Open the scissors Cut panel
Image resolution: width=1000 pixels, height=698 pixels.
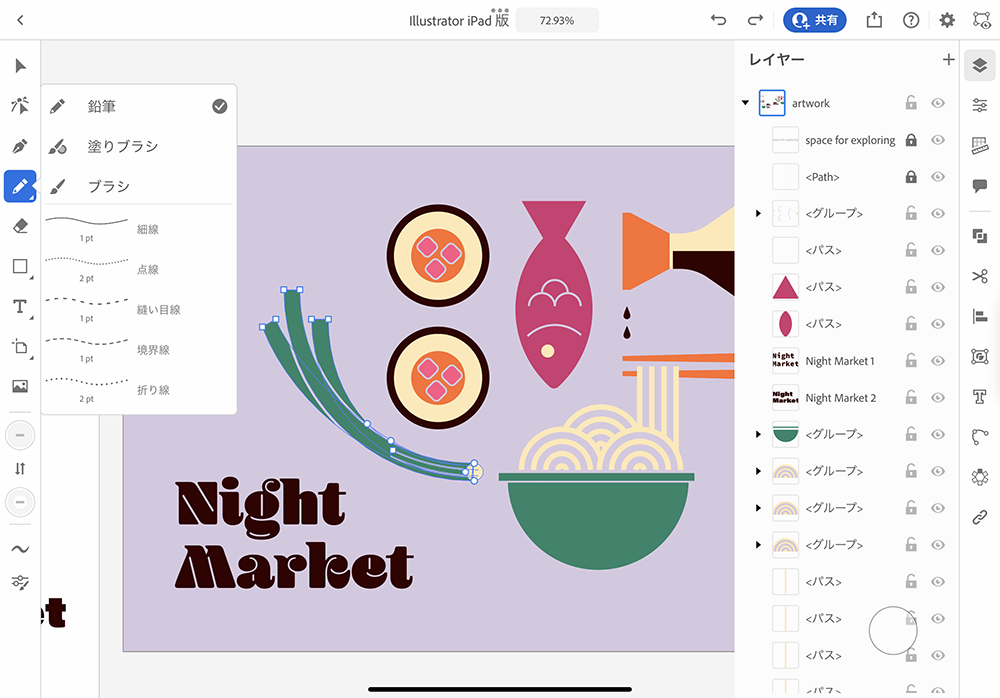tap(980, 276)
